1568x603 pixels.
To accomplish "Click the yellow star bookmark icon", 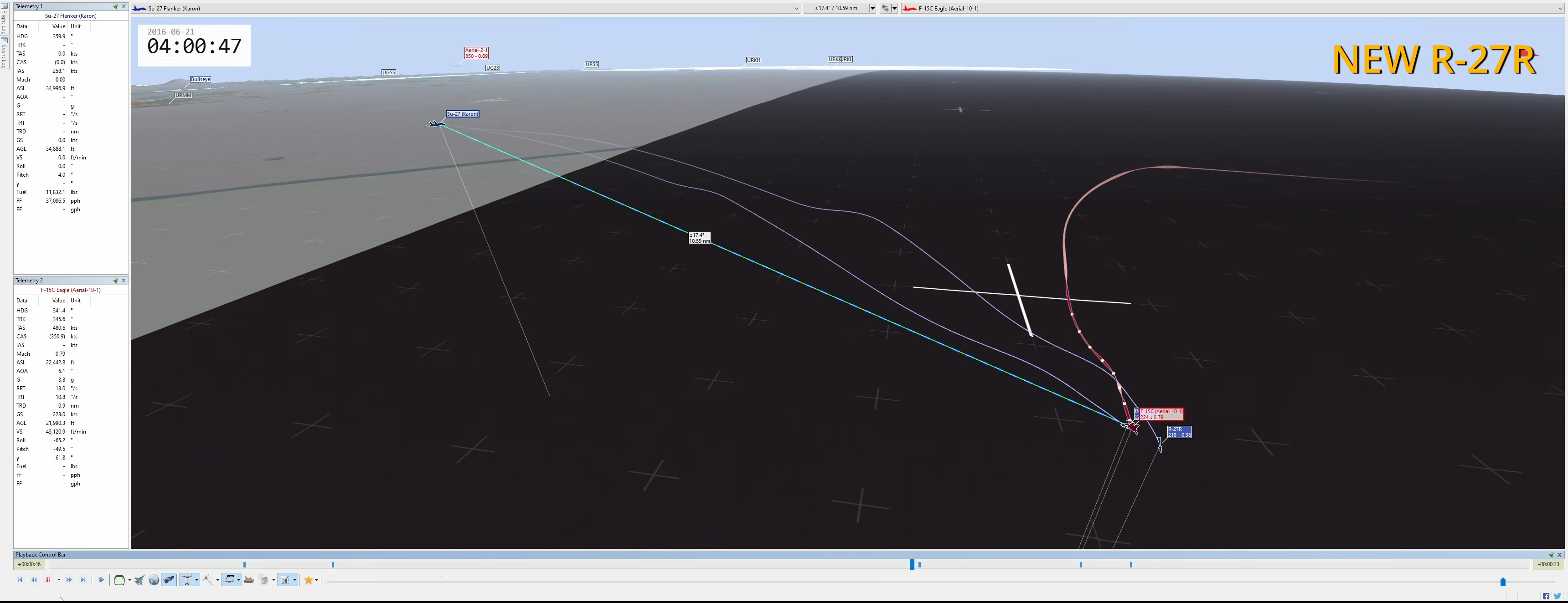I will [x=308, y=580].
